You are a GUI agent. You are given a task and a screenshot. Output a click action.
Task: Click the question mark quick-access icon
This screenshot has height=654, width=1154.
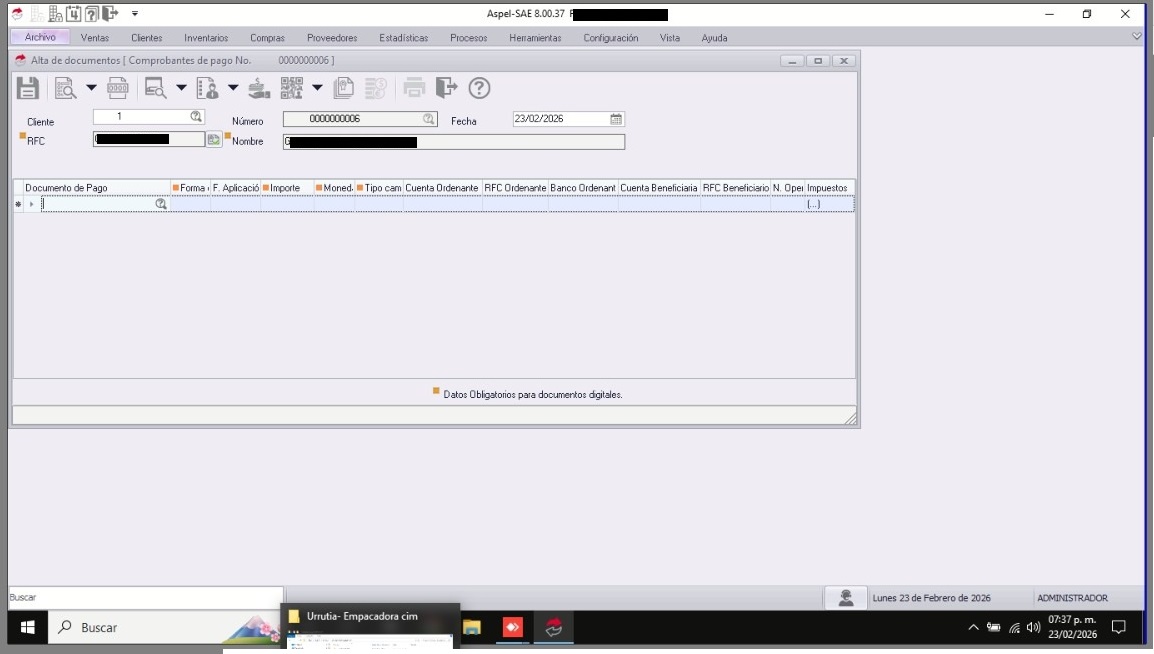coord(92,13)
